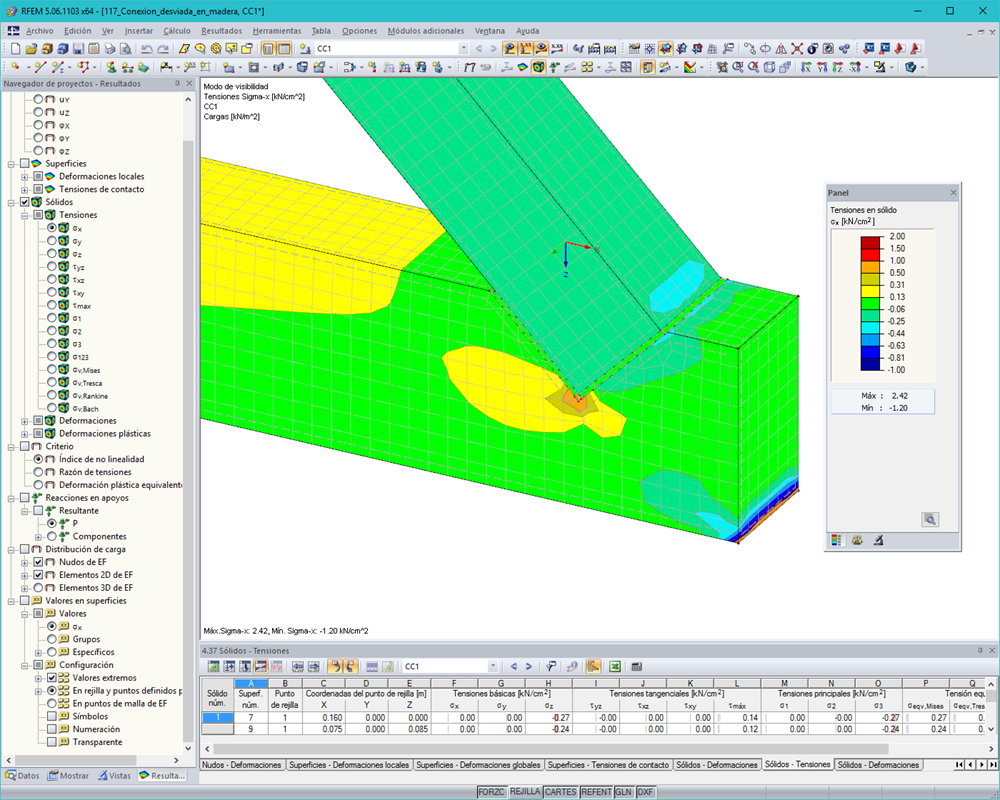Open the CC1 load case dropdown in toolbar

(464, 48)
